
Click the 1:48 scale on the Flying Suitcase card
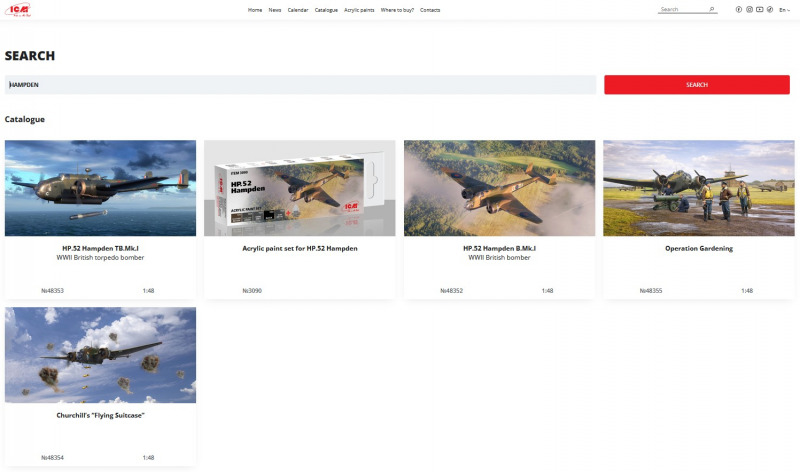click(148, 458)
